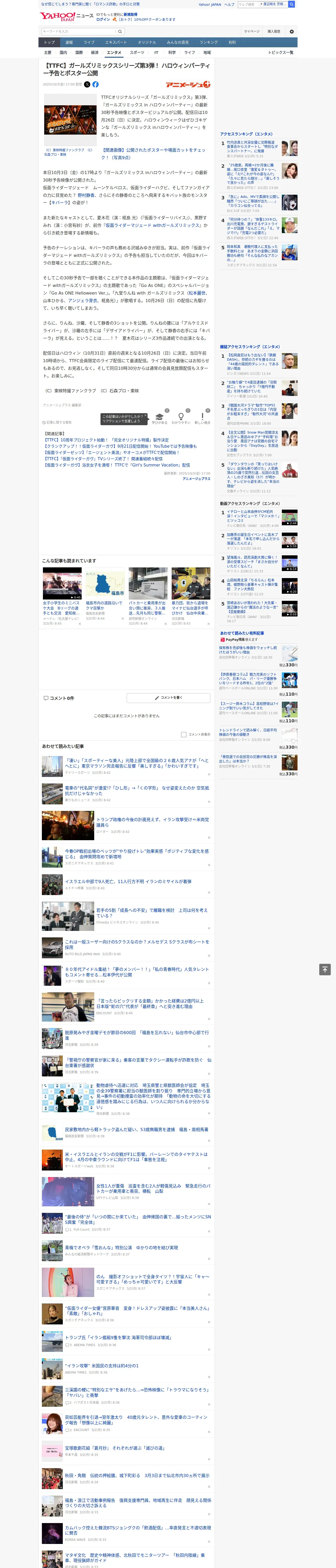Focus the キーワードを入力 search field

pyautogui.click(x=79, y=32)
